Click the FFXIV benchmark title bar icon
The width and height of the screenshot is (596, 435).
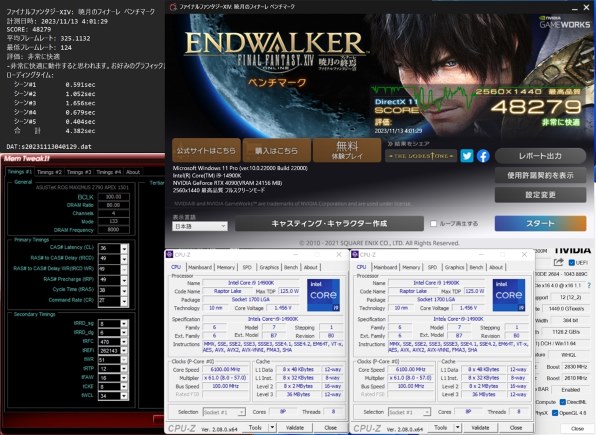pyautogui.click(x=173, y=6)
